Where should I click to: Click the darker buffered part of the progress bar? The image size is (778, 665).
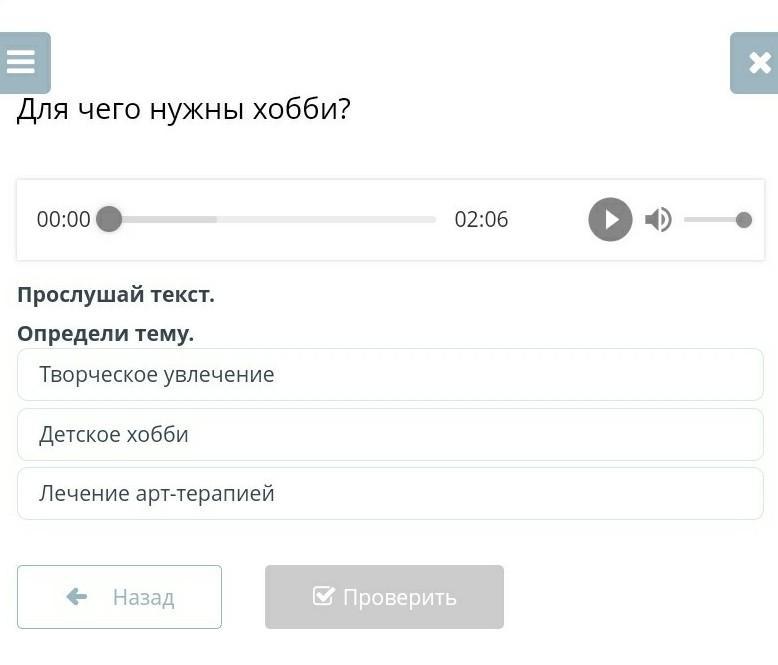tap(170, 219)
